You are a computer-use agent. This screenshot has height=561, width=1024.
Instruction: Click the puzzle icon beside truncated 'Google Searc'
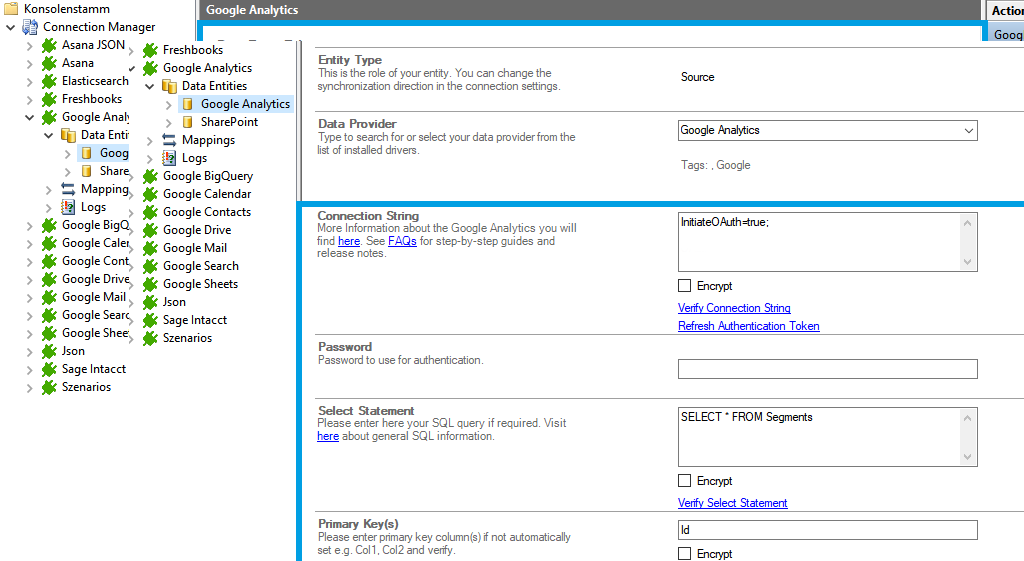click(x=49, y=315)
